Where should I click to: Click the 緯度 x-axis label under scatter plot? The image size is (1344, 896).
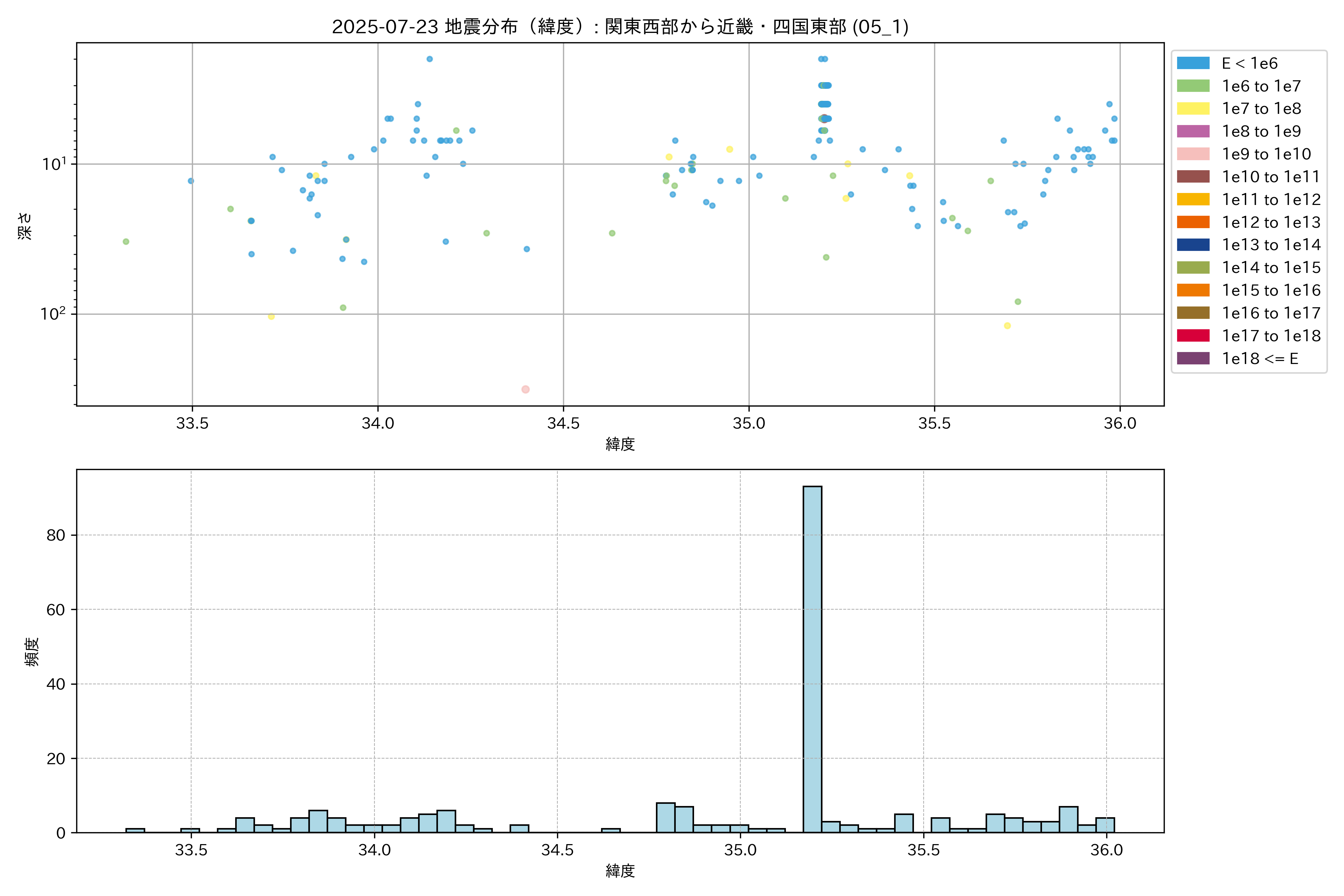pos(620,444)
